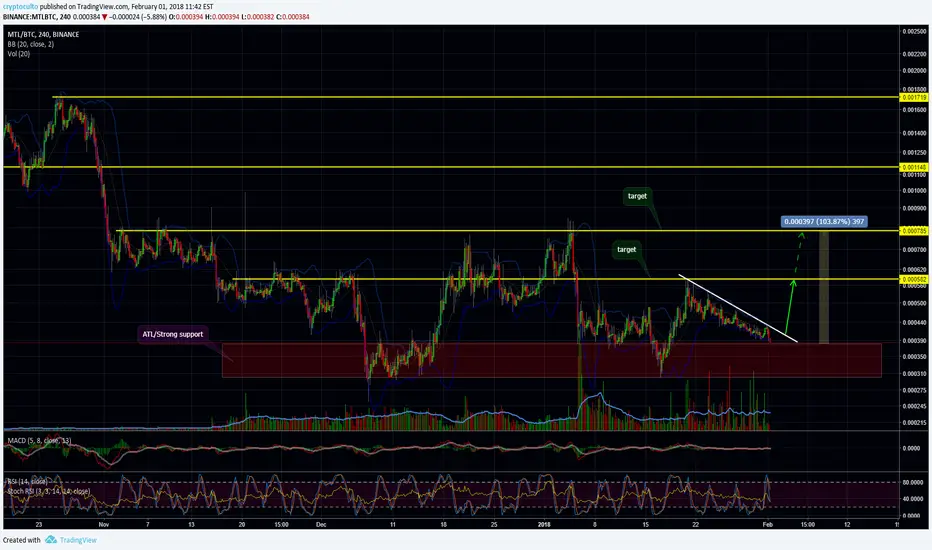
Task: Click the 40.0000 RSI scale value
Action: point(913,499)
